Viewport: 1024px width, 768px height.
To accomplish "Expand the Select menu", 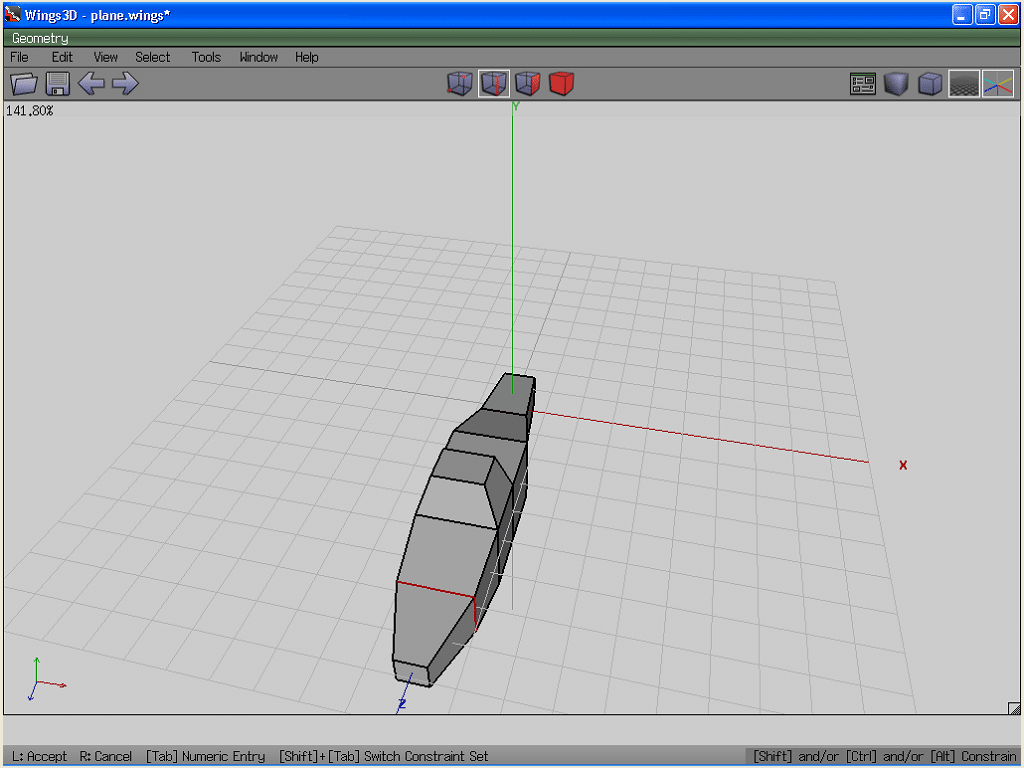I will [x=153, y=57].
